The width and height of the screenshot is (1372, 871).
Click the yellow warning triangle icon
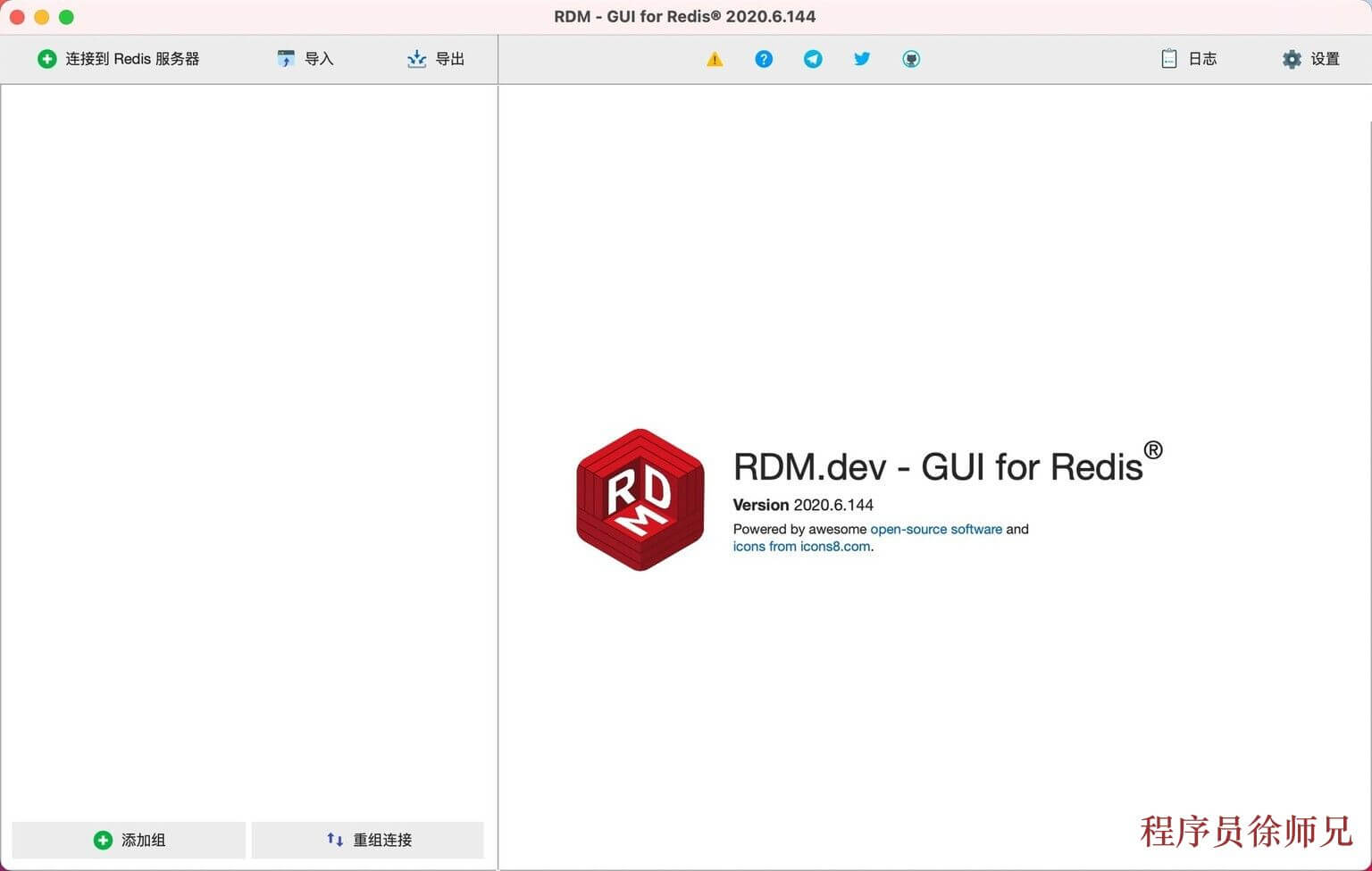(x=715, y=59)
